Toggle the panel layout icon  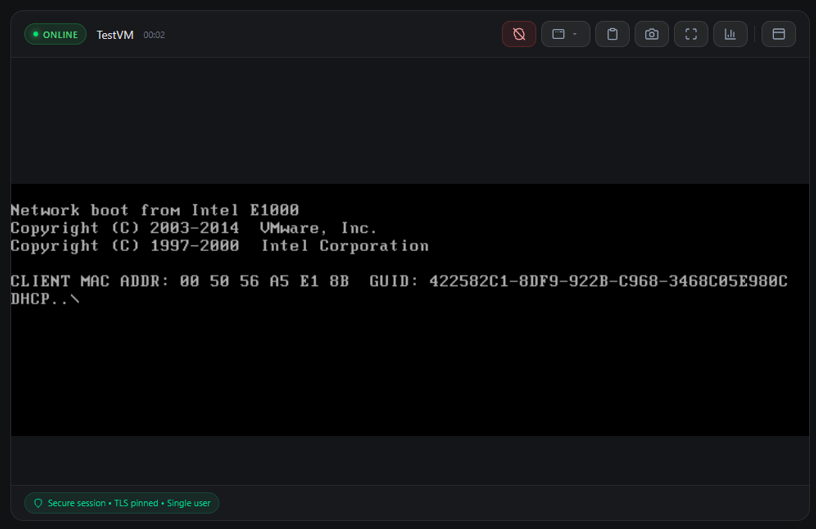pos(779,34)
